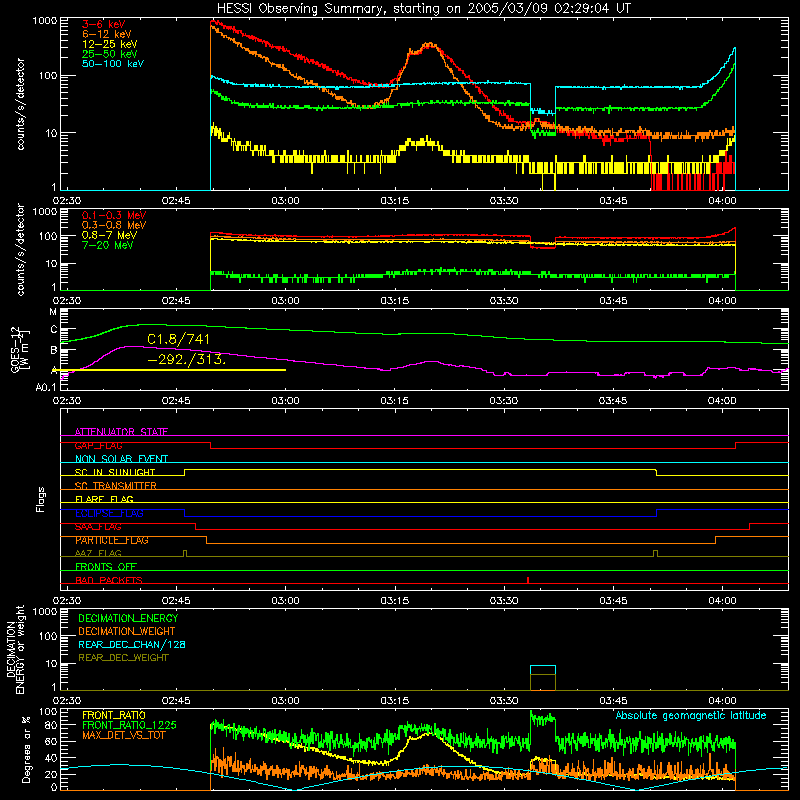The height and width of the screenshot is (800, 800).
Task: Select the SC_TRANSMITTER flag label
Action: [116, 486]
